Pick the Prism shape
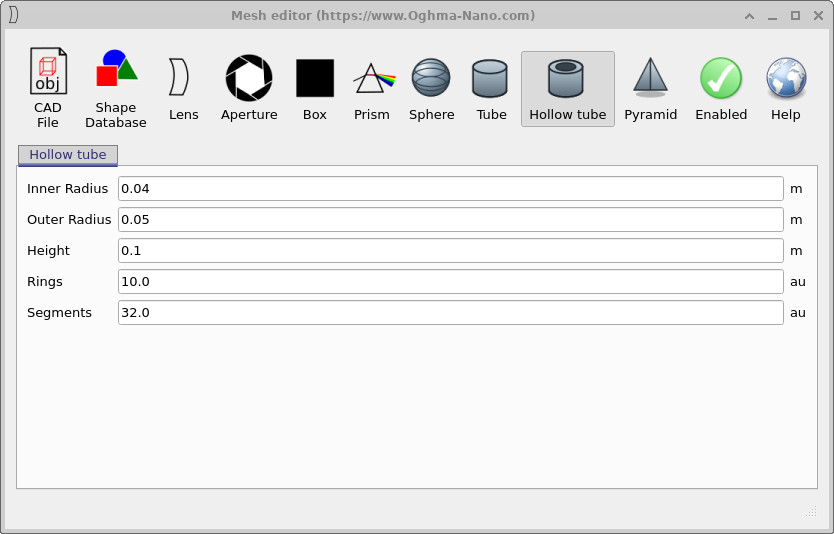Image resolution: width=834 pixels, height=534 pixels. click(372, 88)
